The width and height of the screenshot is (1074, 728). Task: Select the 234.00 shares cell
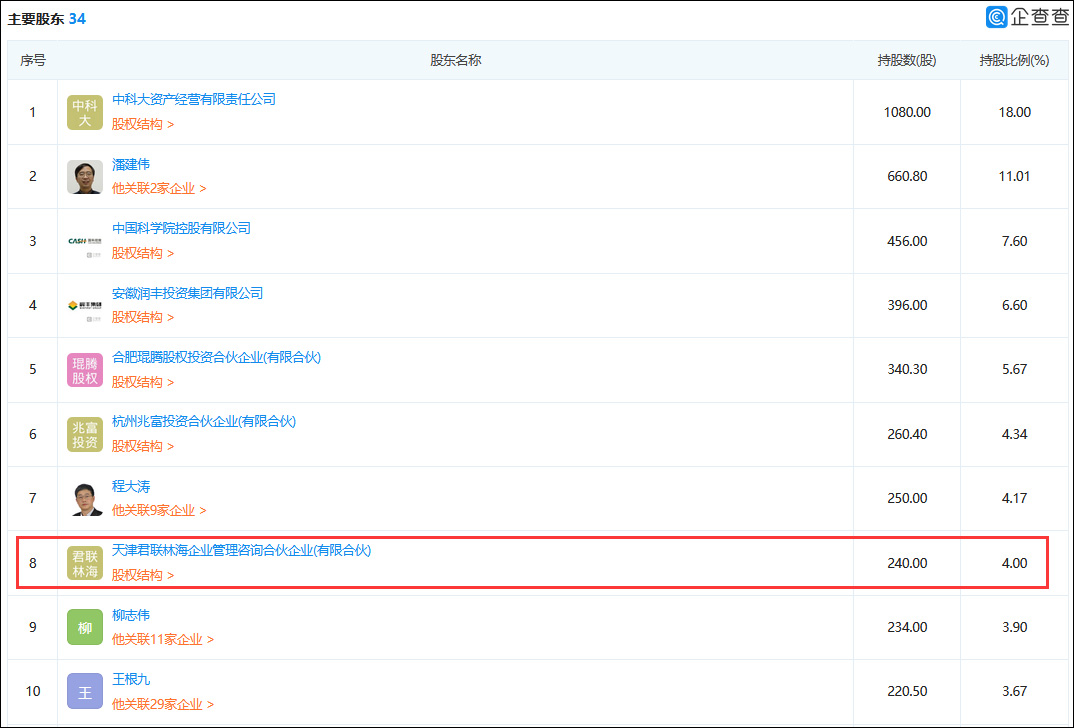pos(907,627)
